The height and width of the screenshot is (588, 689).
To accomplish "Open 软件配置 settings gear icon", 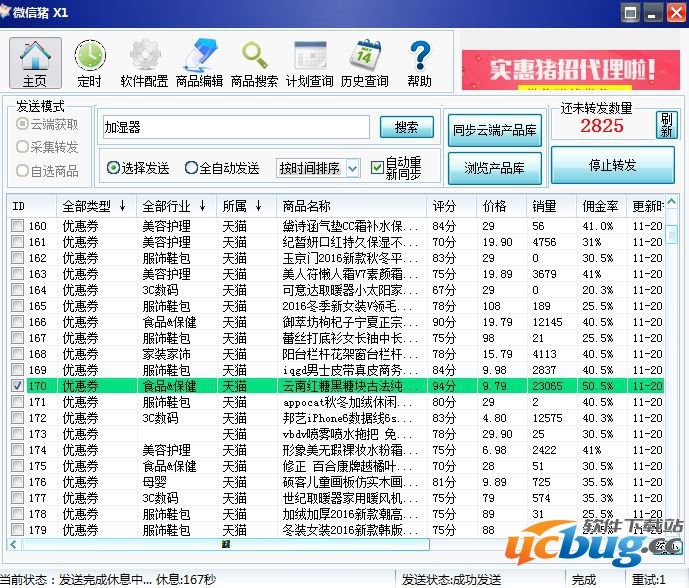I will [x=144, y=63].
